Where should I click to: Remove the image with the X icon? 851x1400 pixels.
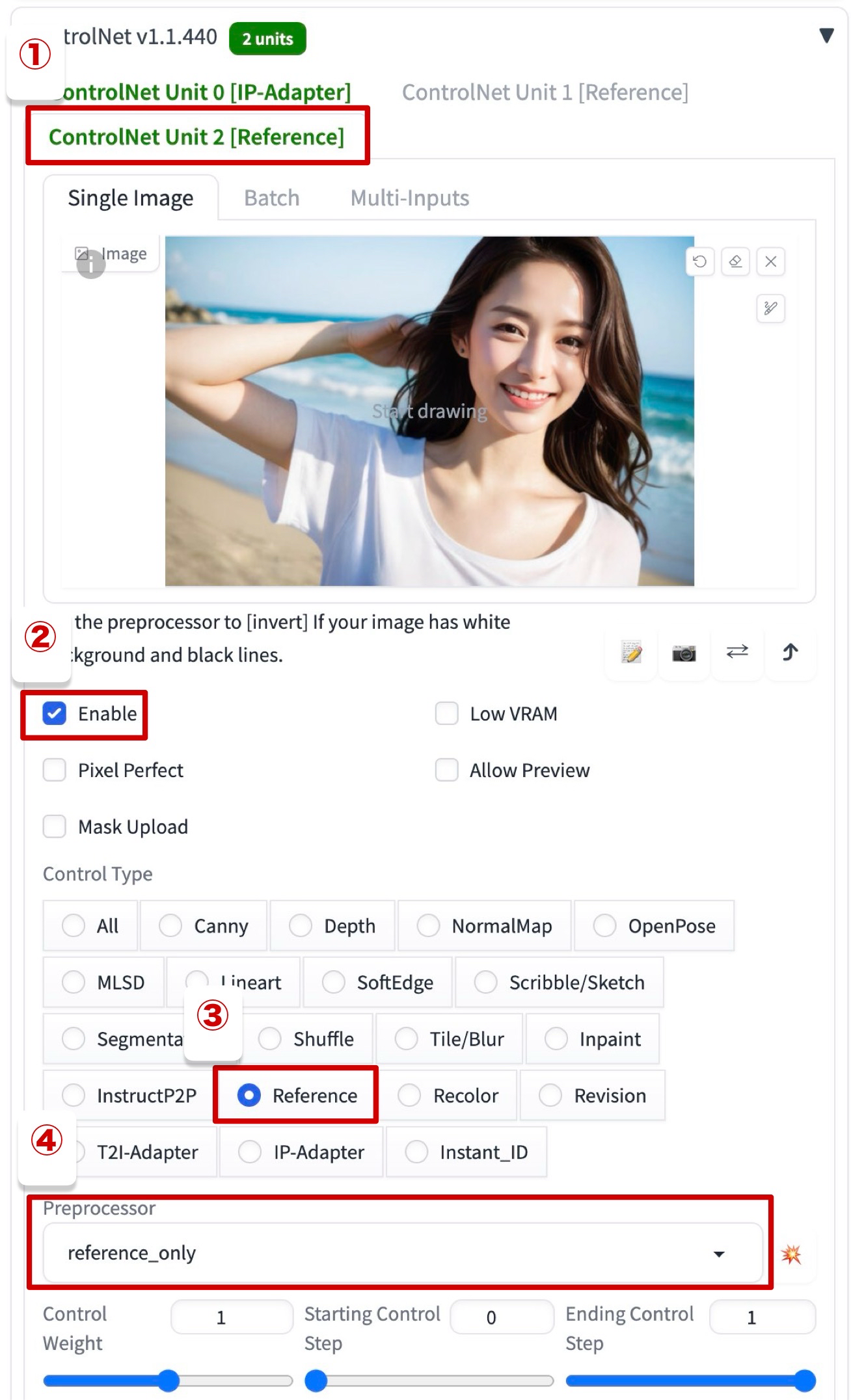770,261
